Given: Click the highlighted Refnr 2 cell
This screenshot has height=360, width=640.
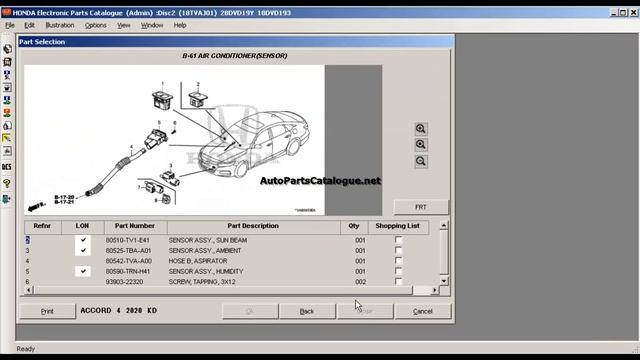Looking at the screenshot, I should (27, 240).
